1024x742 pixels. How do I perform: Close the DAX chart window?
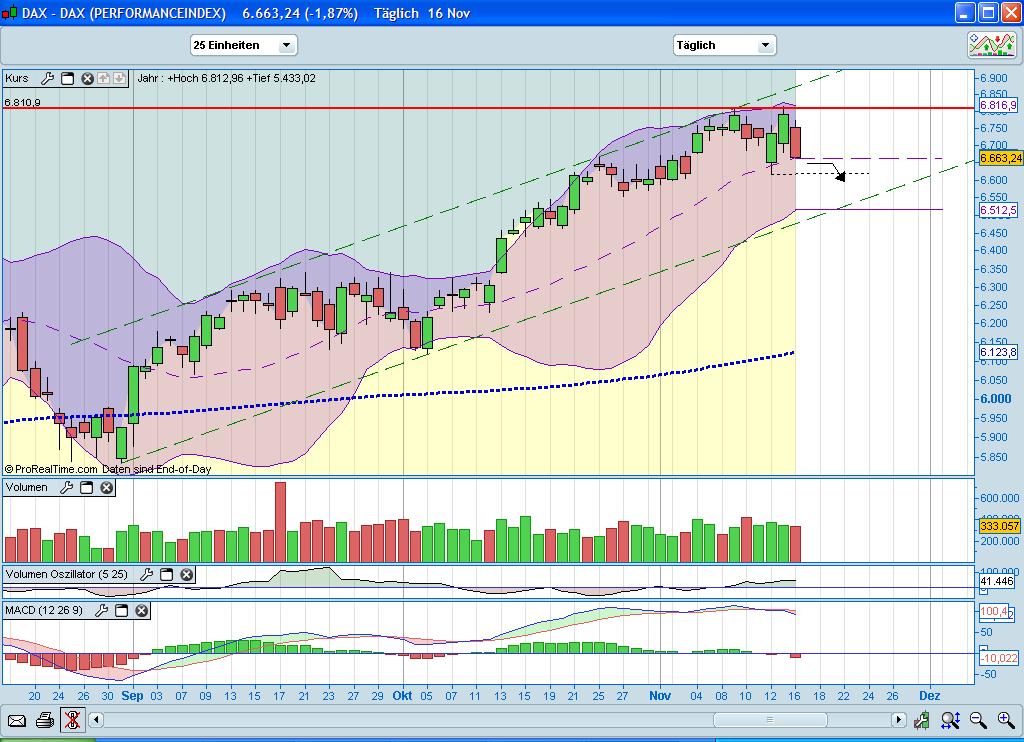(x=1012, y=12)
